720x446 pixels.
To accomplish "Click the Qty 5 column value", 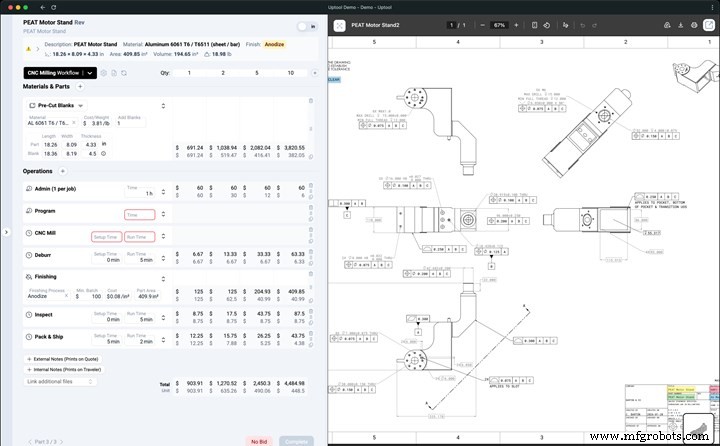I will point(257,73).
